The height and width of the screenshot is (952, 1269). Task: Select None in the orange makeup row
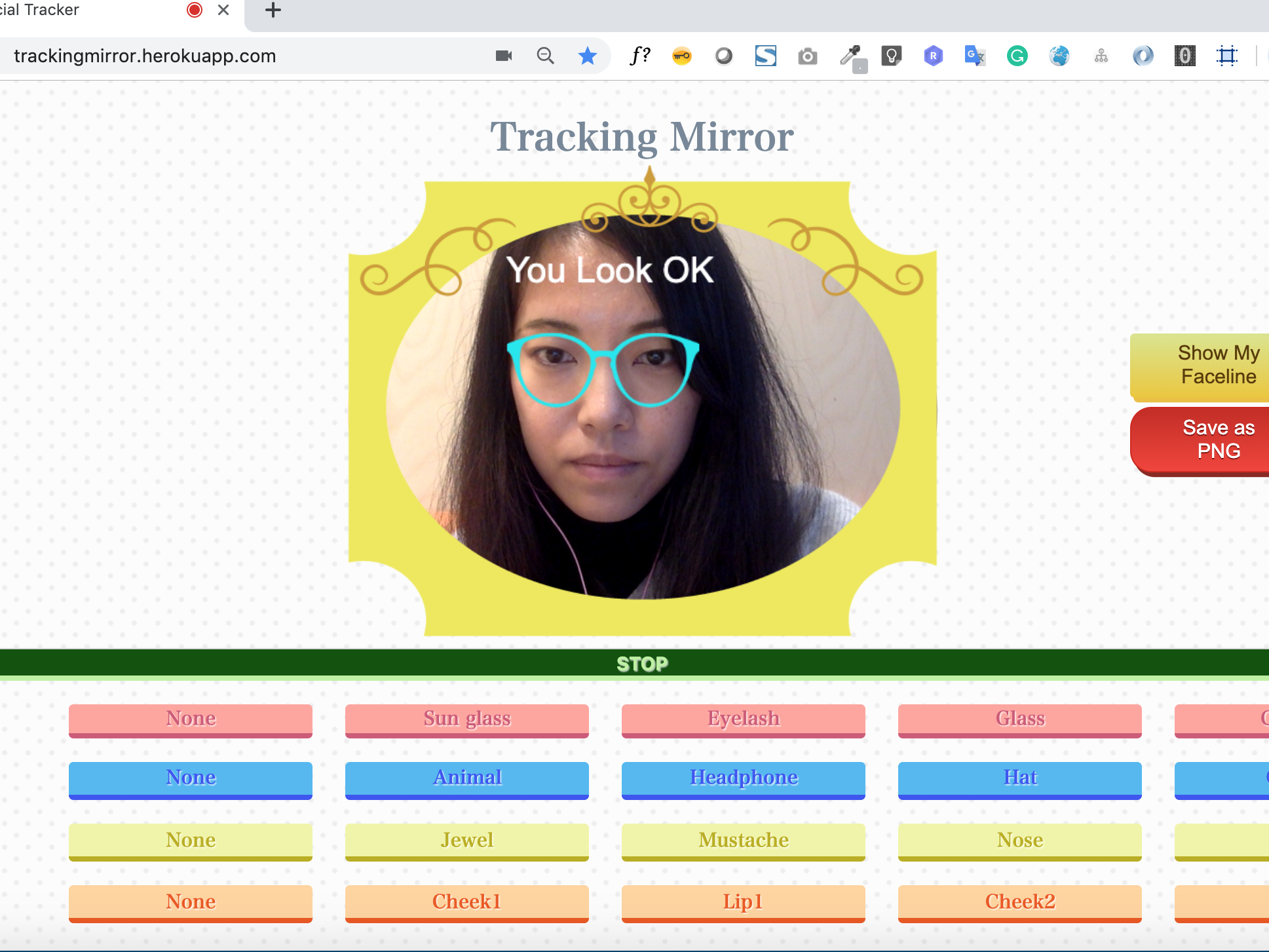point(191,903)
